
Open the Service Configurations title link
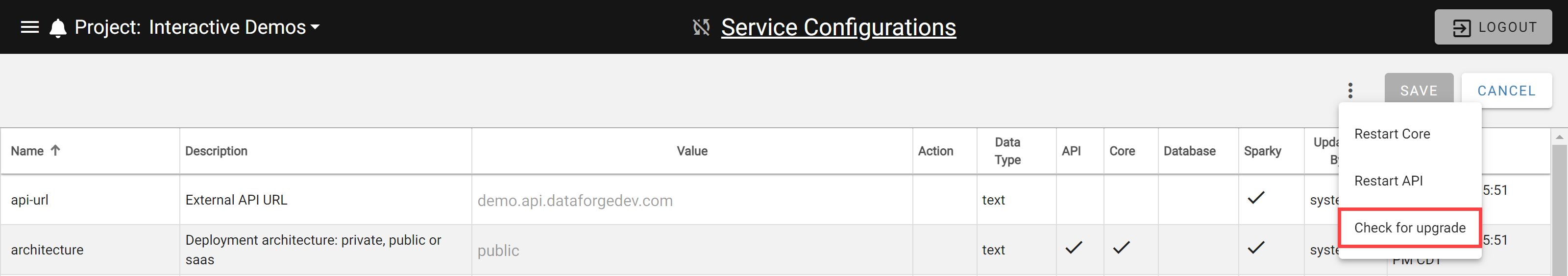click(x=838, y=27)
